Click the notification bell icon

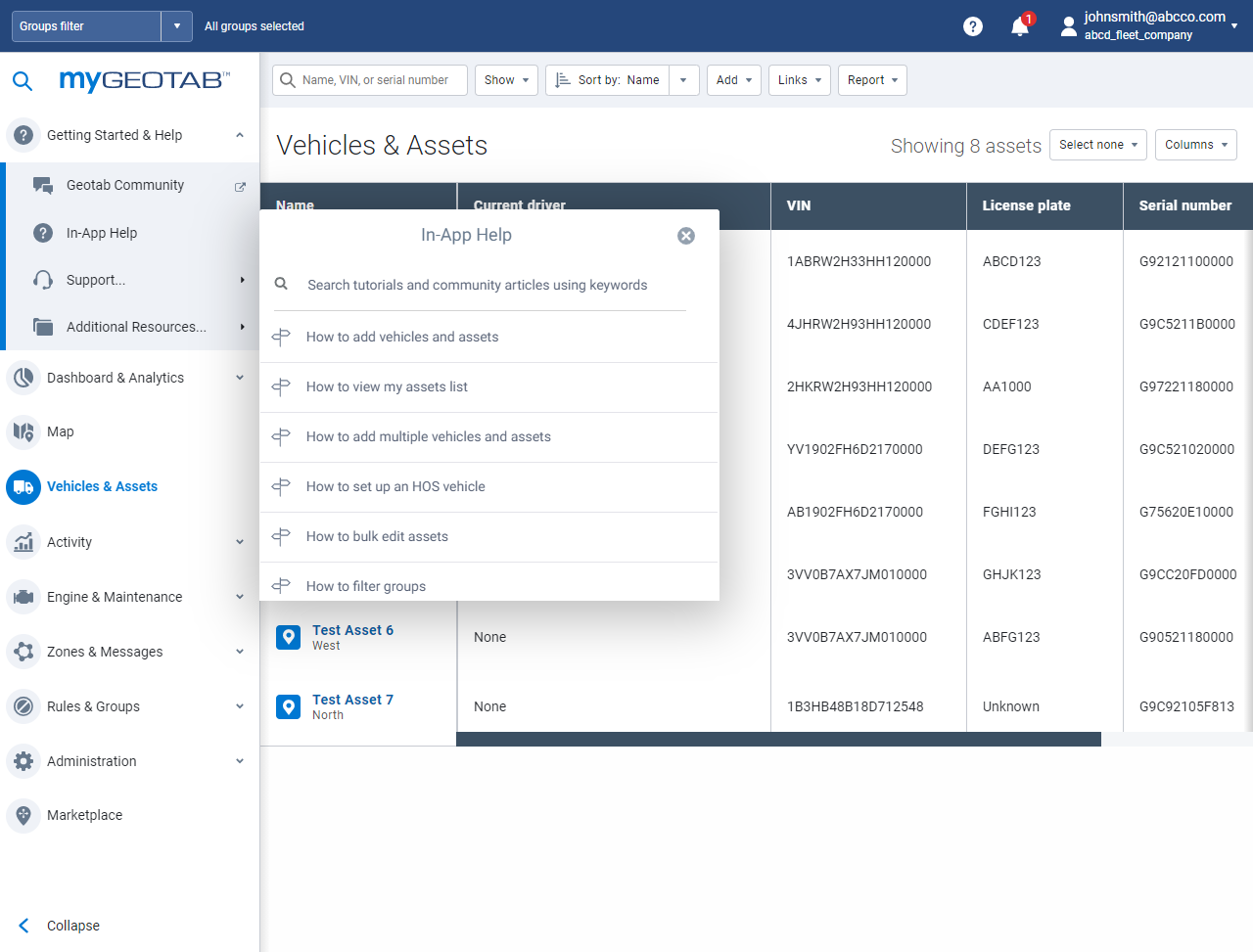click(1019, 26)
